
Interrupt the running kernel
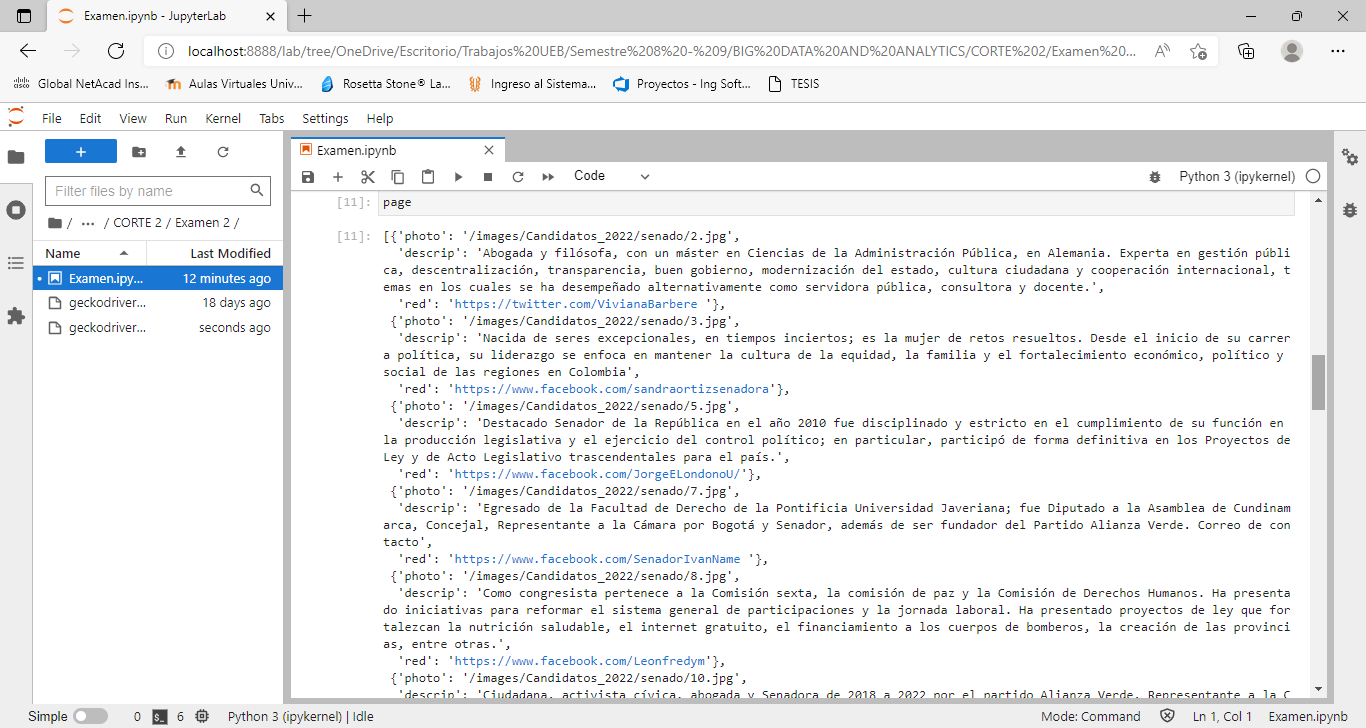487,176
